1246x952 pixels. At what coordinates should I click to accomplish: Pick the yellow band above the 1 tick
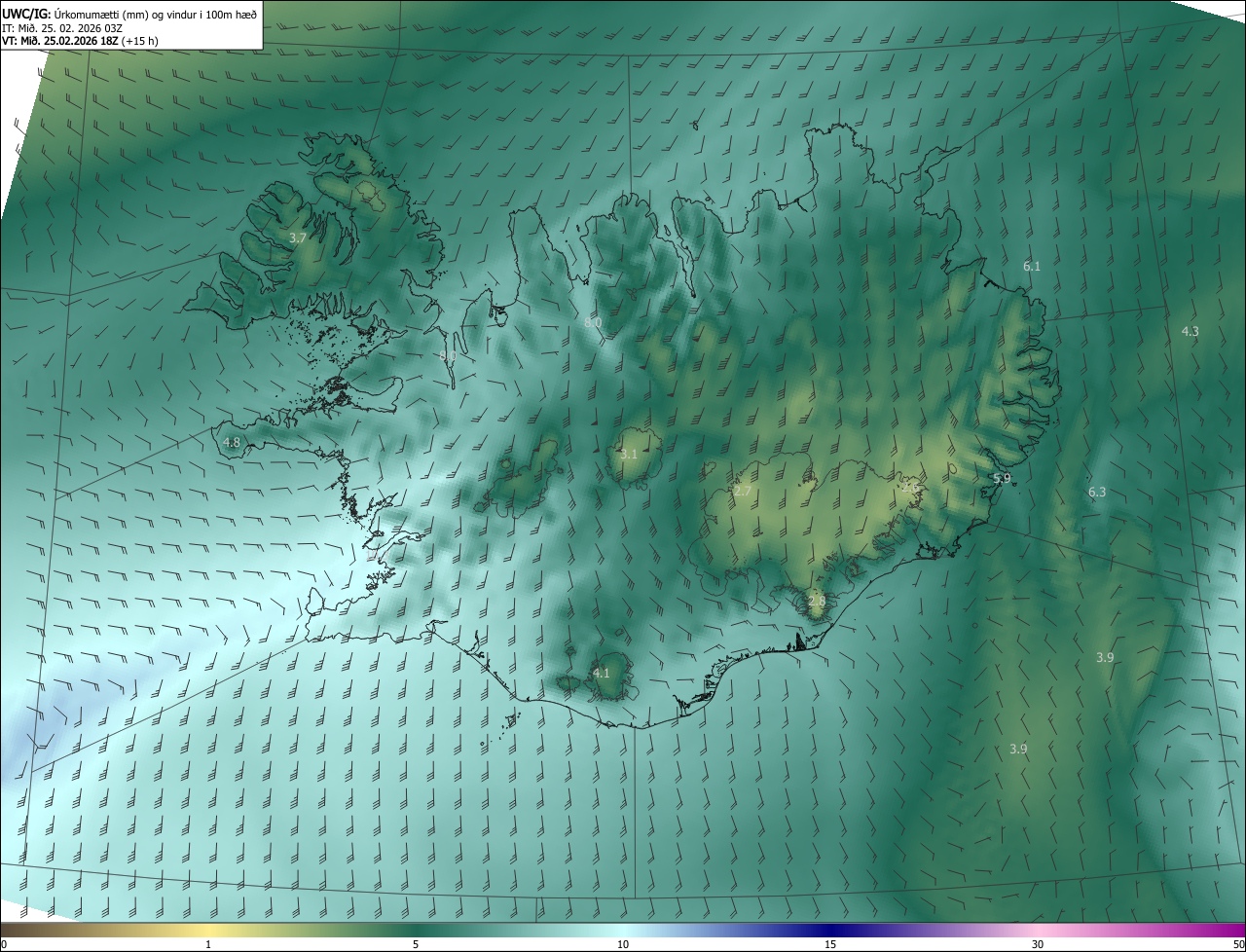coord(208,930)
